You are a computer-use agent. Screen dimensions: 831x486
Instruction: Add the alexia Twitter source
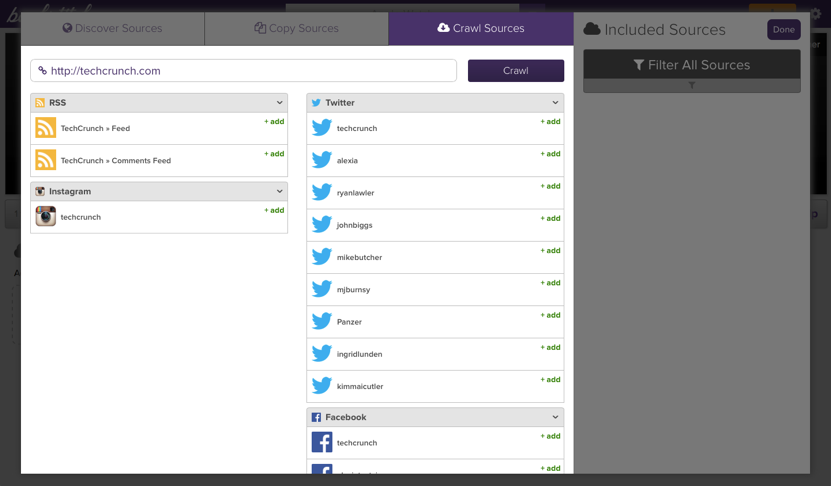tap(551, 154)
